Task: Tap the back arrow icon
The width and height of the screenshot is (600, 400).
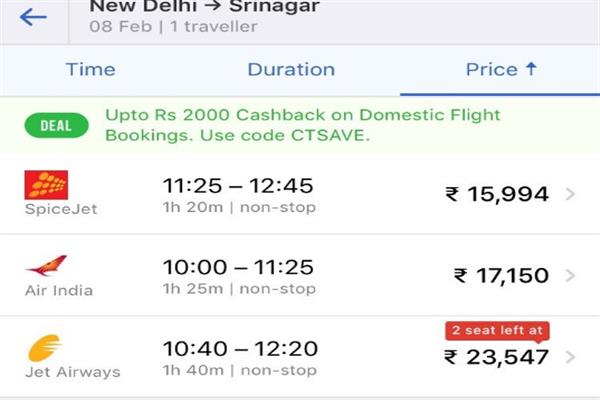Action: pos(33,17)
